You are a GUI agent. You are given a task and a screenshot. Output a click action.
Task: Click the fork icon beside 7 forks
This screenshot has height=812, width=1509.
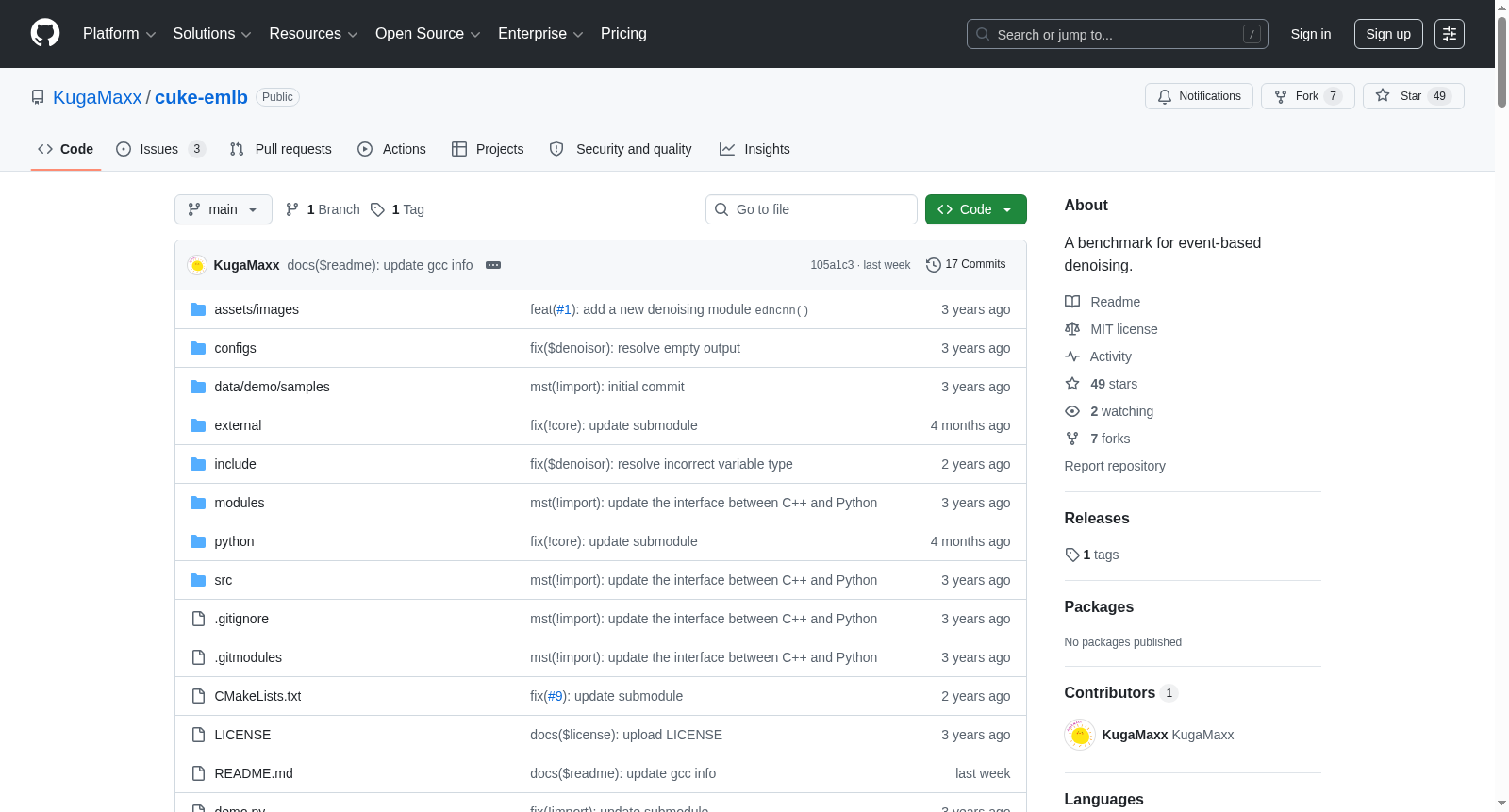1072,439
